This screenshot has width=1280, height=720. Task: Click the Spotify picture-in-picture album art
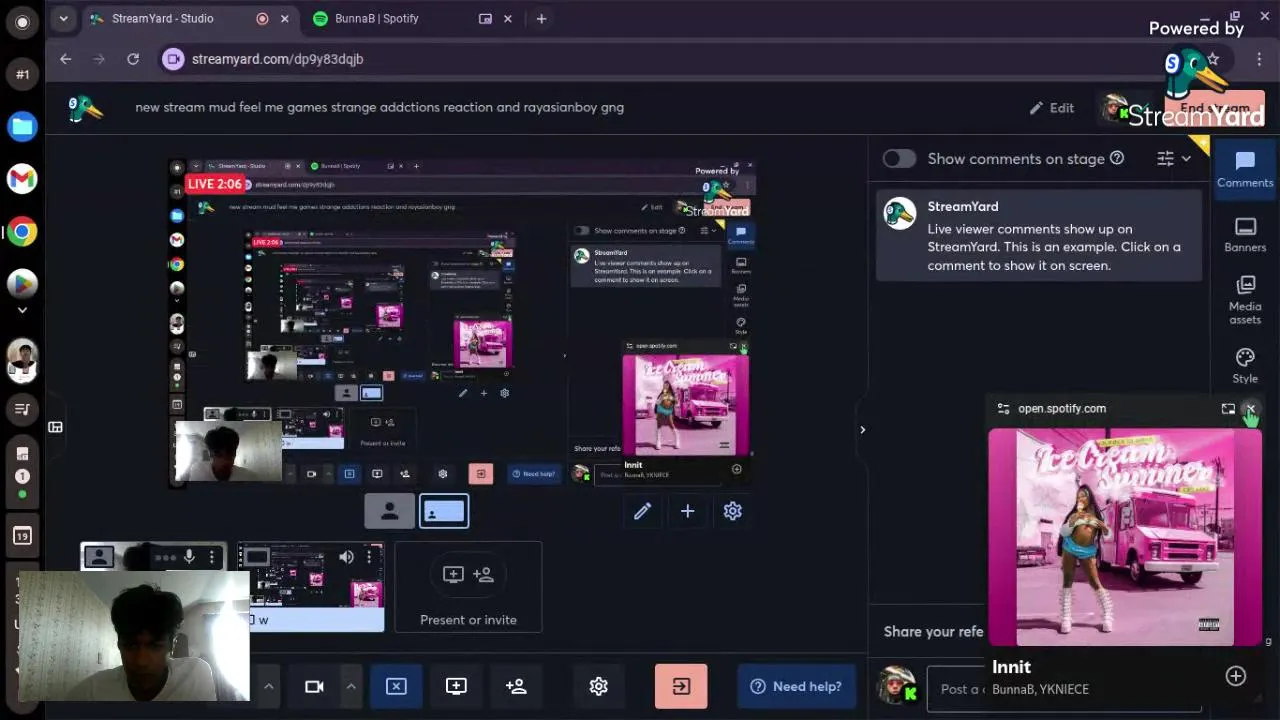point(1125,538)
